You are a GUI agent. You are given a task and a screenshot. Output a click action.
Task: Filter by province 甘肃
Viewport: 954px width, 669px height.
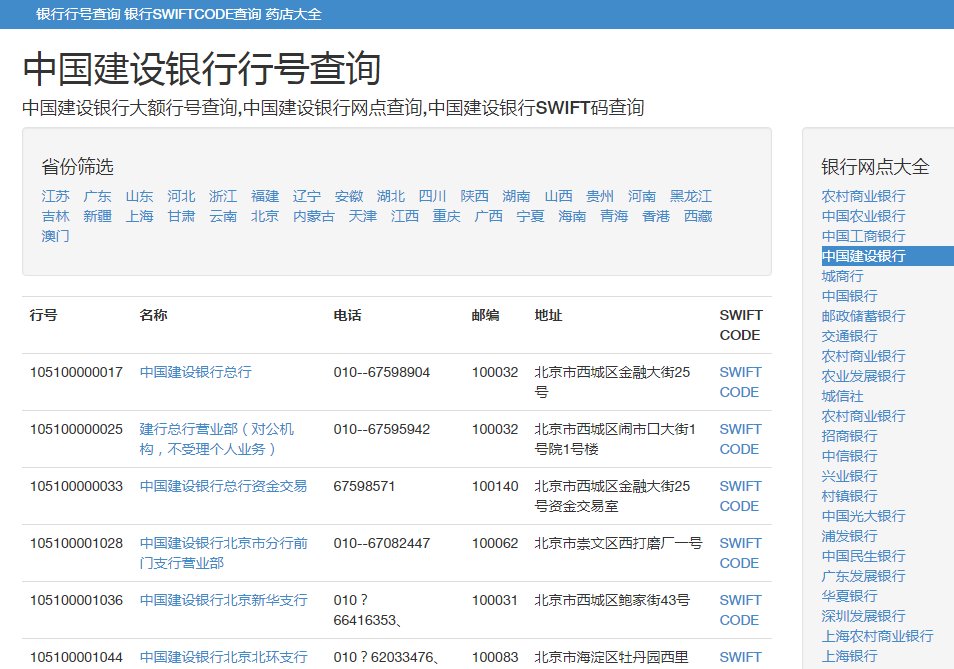181,216
